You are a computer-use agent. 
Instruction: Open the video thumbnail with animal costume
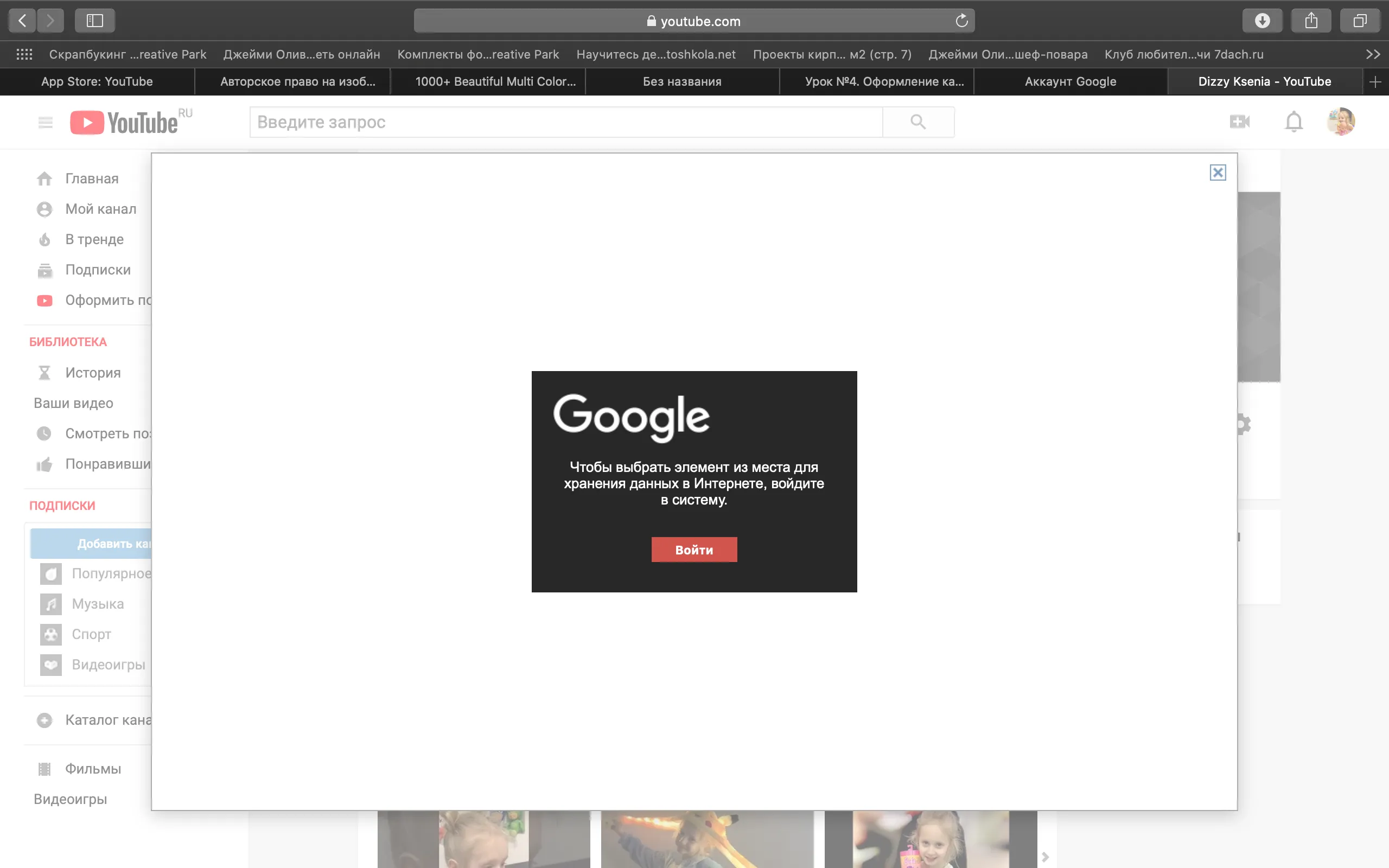point(707,839)
